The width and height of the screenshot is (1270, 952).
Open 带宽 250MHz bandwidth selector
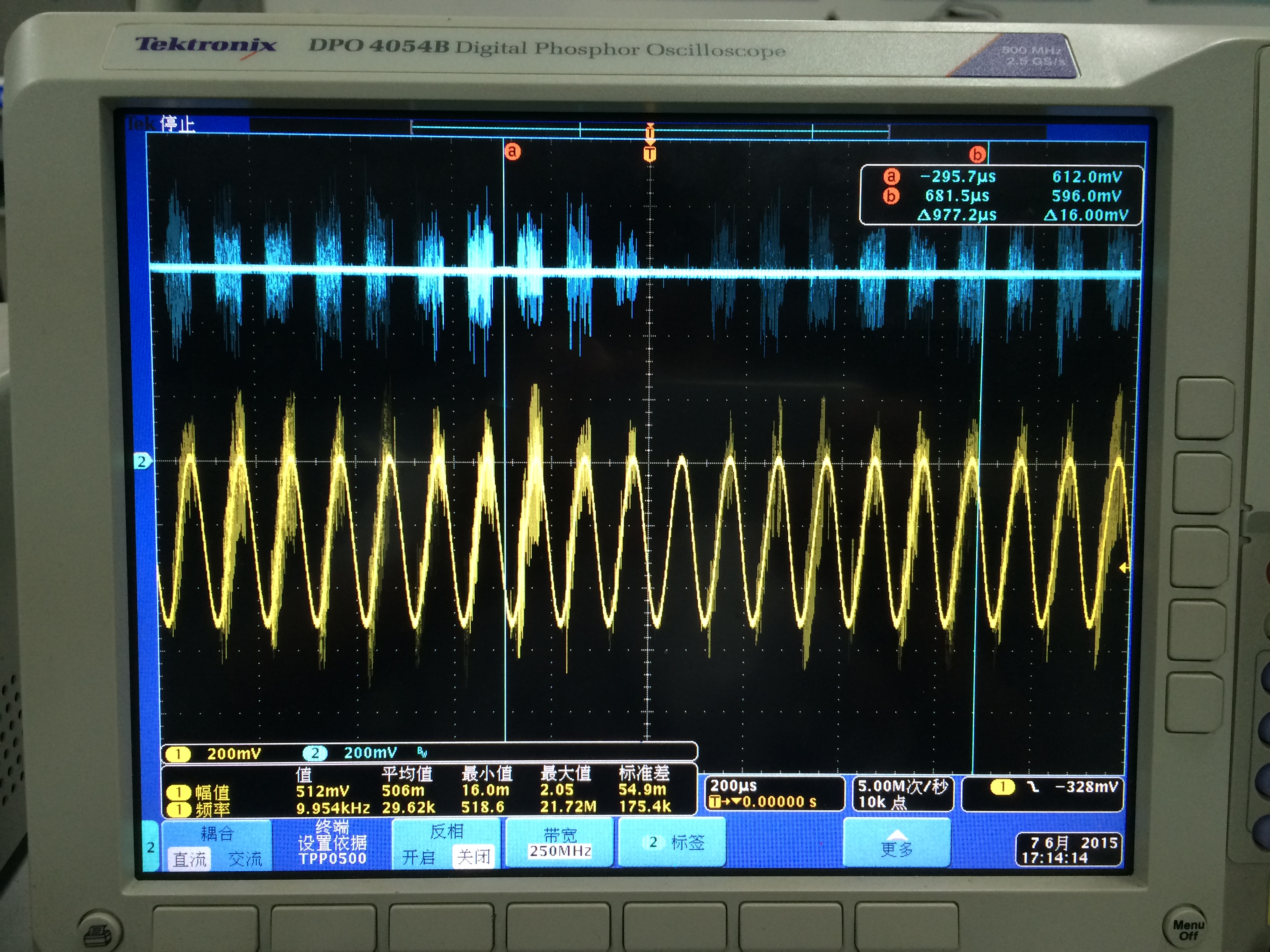tap(560, 843)
